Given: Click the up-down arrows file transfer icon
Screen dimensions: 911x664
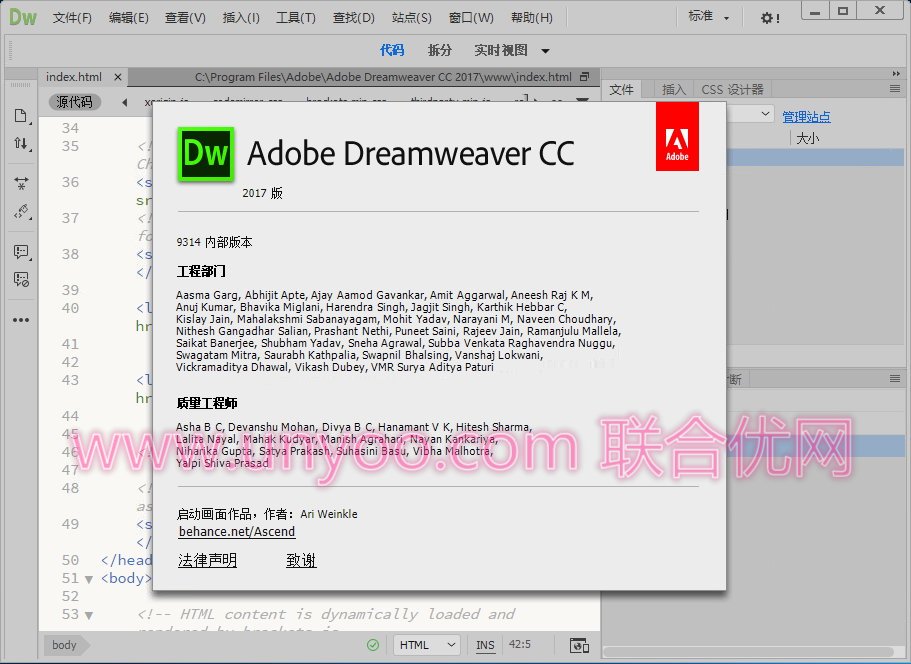Looking at the screenshot, I should (21, 143).
